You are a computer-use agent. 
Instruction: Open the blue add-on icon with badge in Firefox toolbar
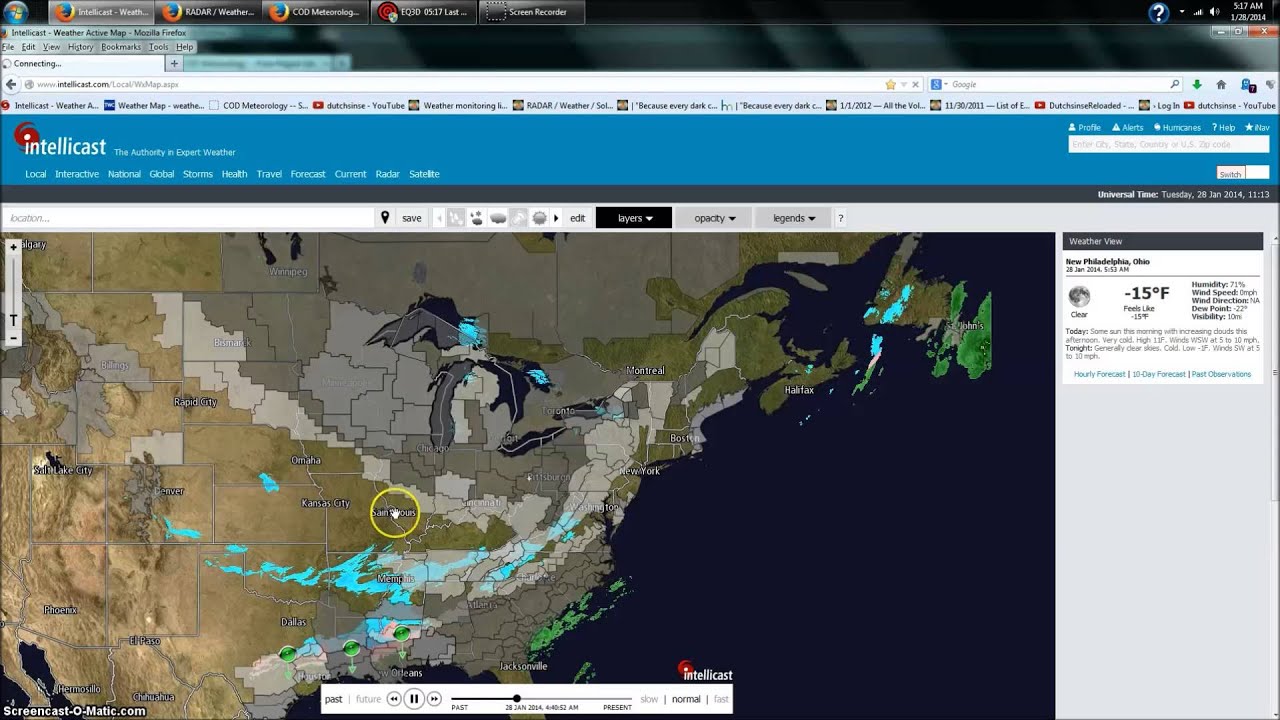click(x=1248, y=85)
